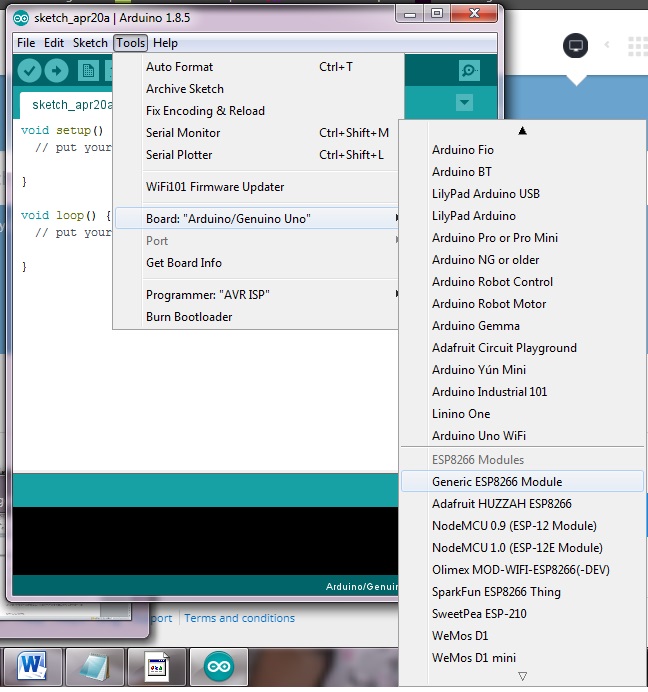Select NodeMCU 1.0 (ESP-12E Module)
The width and height of the screenshot is (648, 692).
(x=522, y=548)
